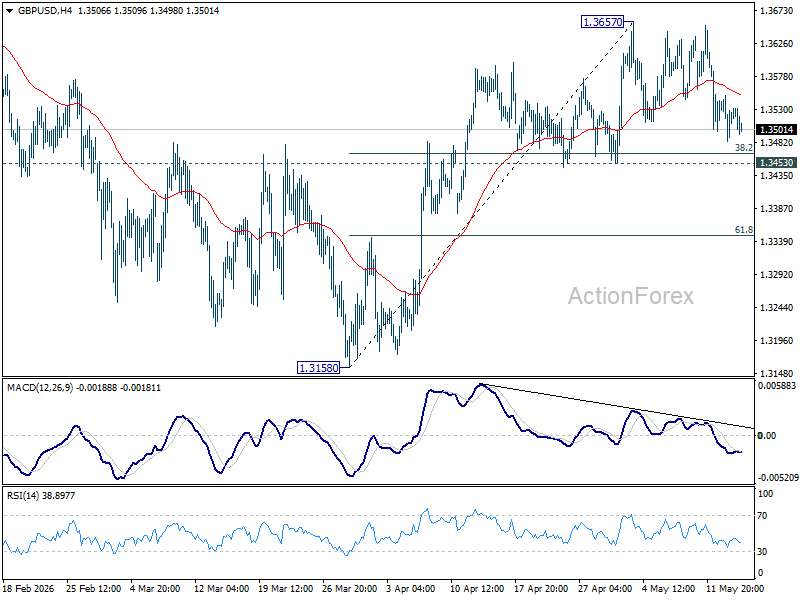This screenshot has height=600, width=800.
Task: Click the 4 Mar 20:00 time label
Action: (x=155, y=588)
